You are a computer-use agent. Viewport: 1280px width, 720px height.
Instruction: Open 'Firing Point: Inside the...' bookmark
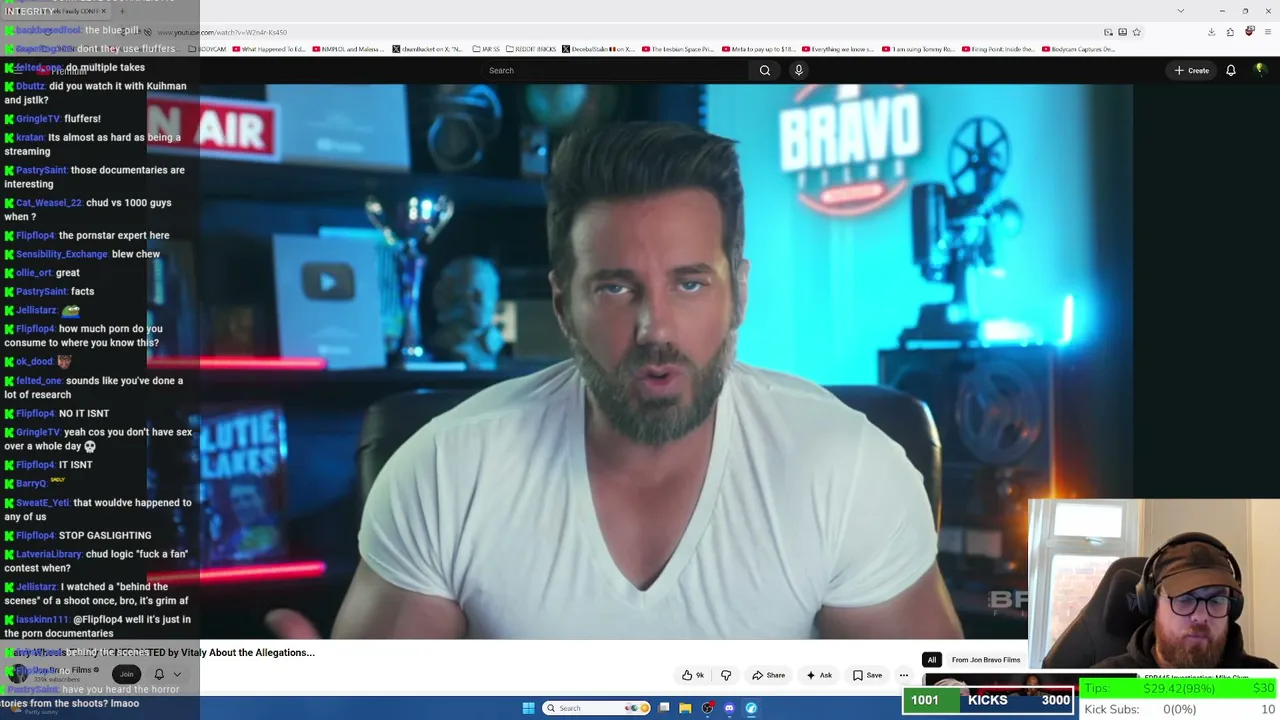(x=998, y=49)
